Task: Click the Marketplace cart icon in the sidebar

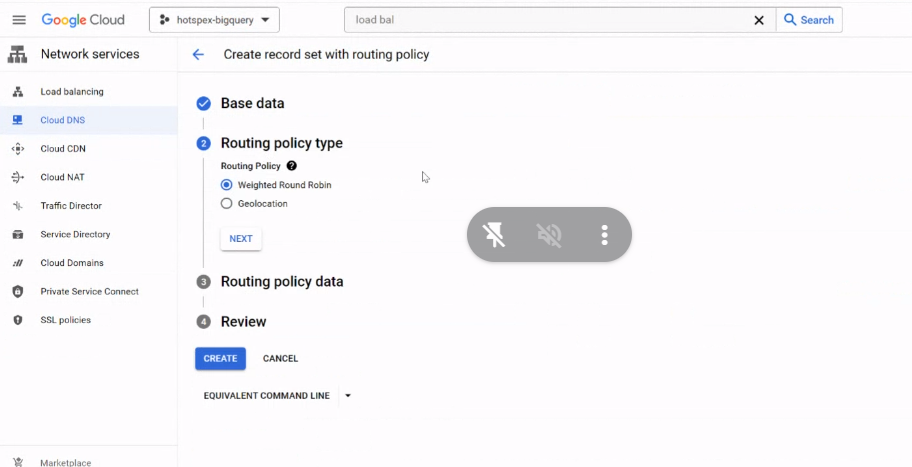Action: coord(18,462)
